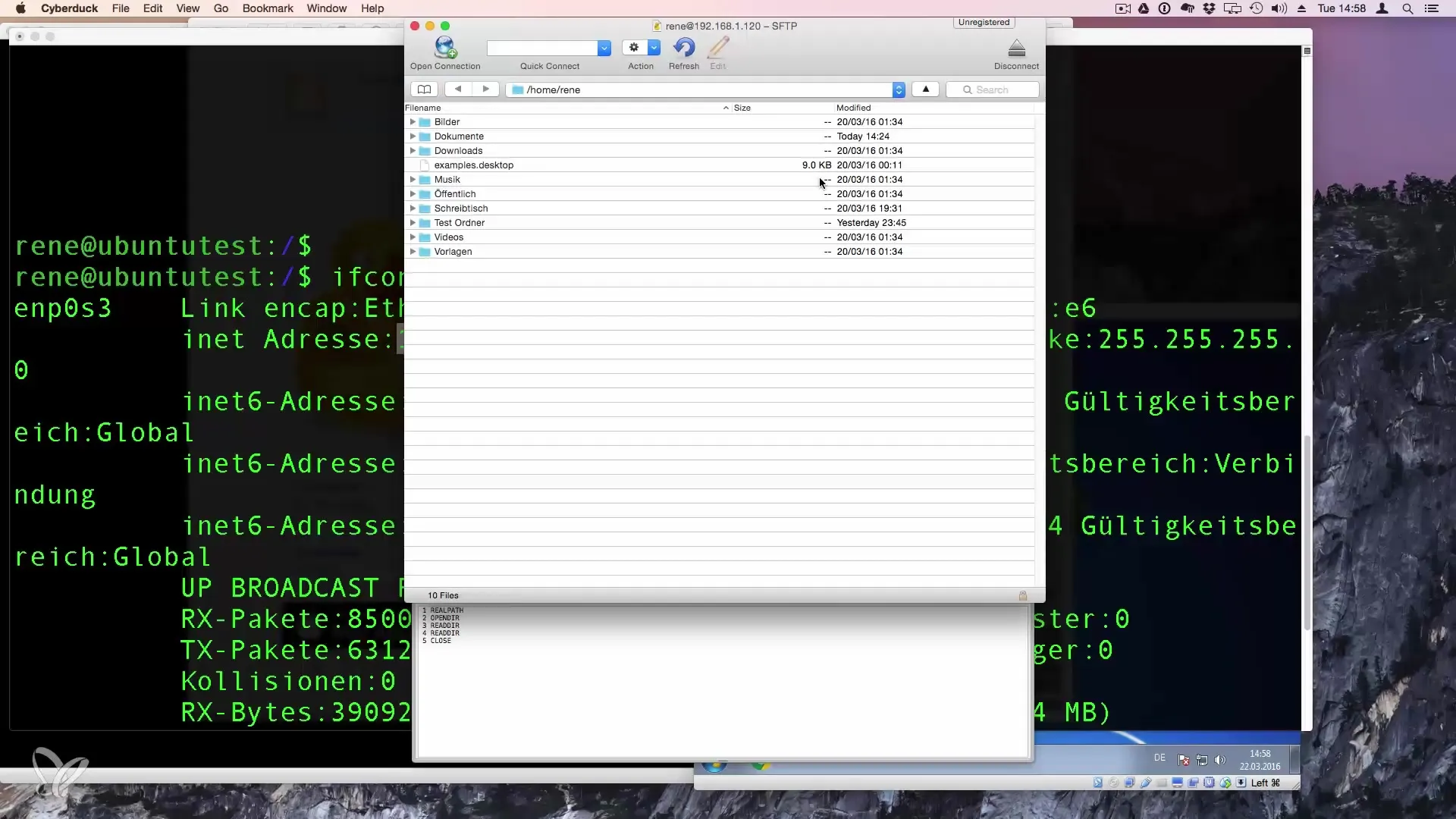
Task: Open the Notification Center icon
Action: click(x=1432, y=8)
